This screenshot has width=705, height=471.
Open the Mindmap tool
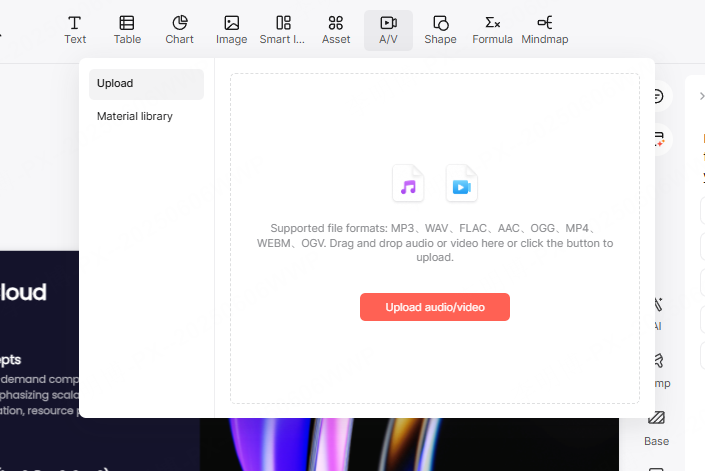pyautogui.click(x=544, y=30)
